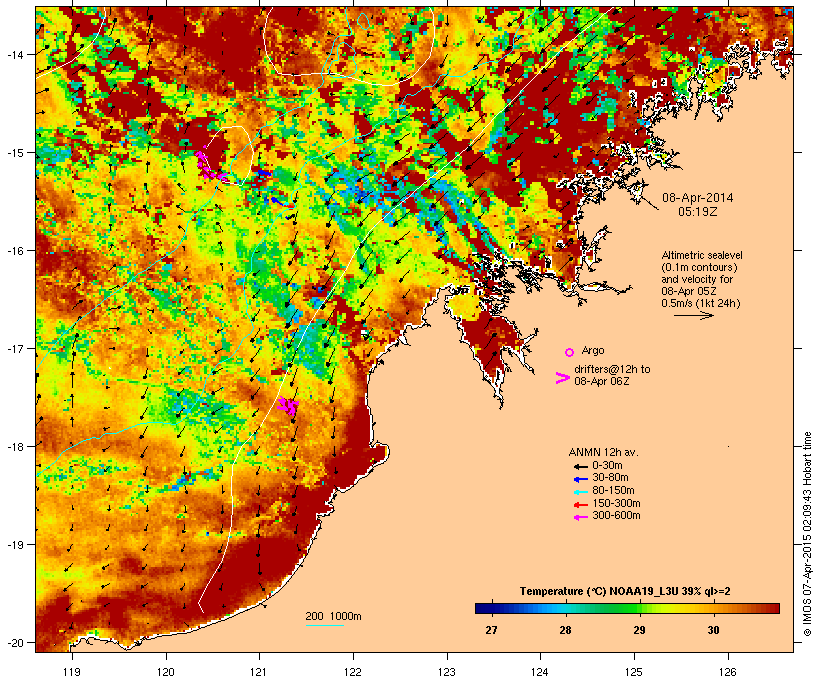
Task: Click the temperature color bar
Action: pyautogui.click(x=628, y=608)
